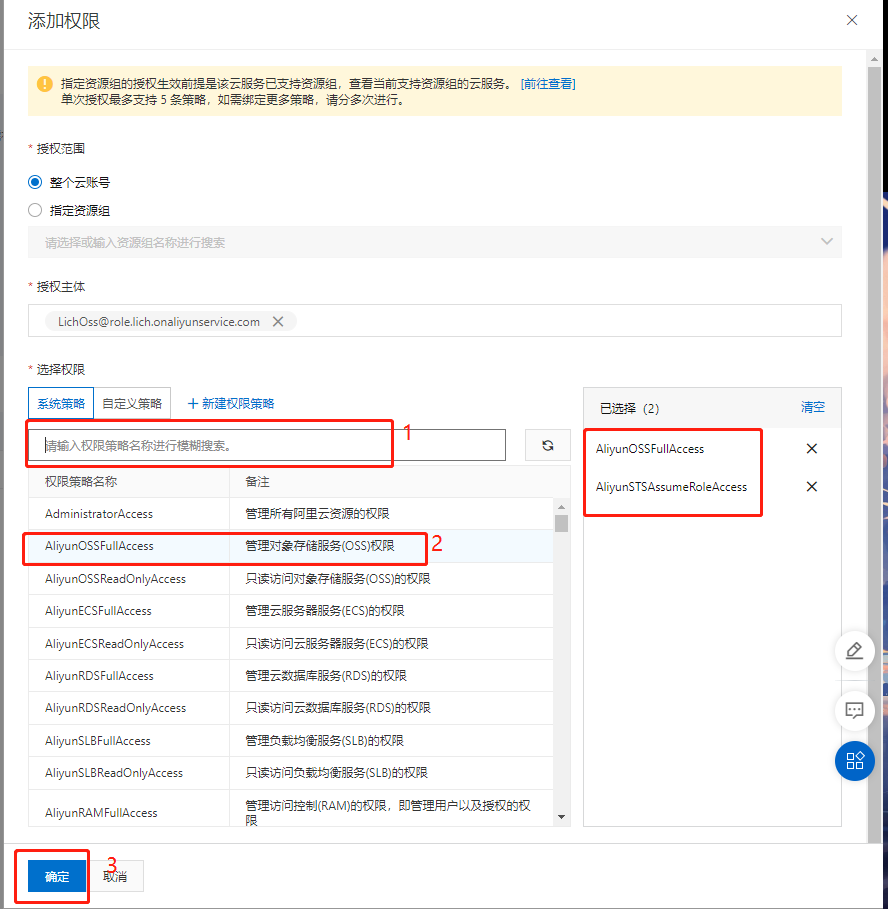The image size is (888, 909).
Task: Select the AliyunOSSFullAccess policy row
Action: tap(290, 546)
